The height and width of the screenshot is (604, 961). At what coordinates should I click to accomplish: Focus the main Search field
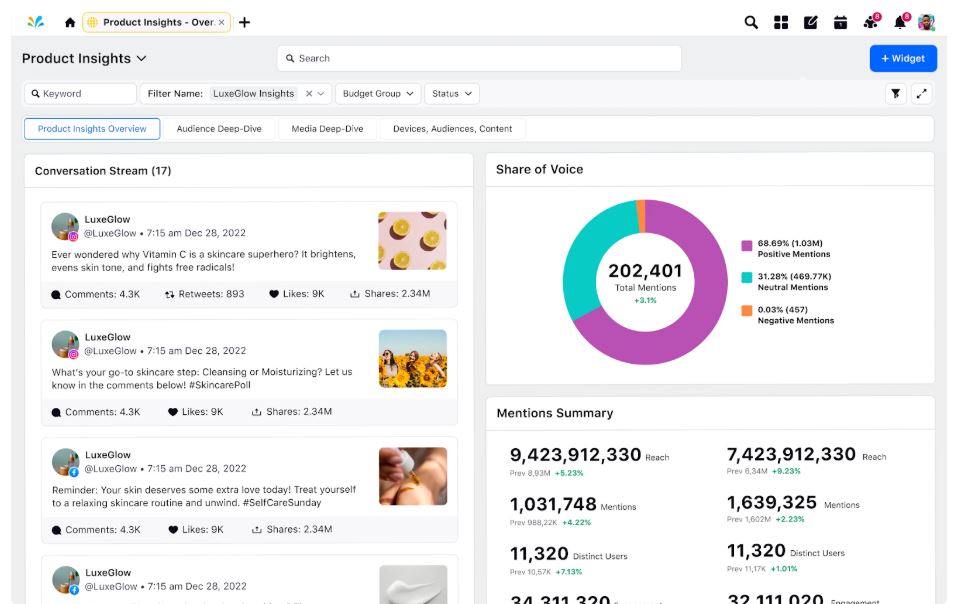tap(479, 58)
